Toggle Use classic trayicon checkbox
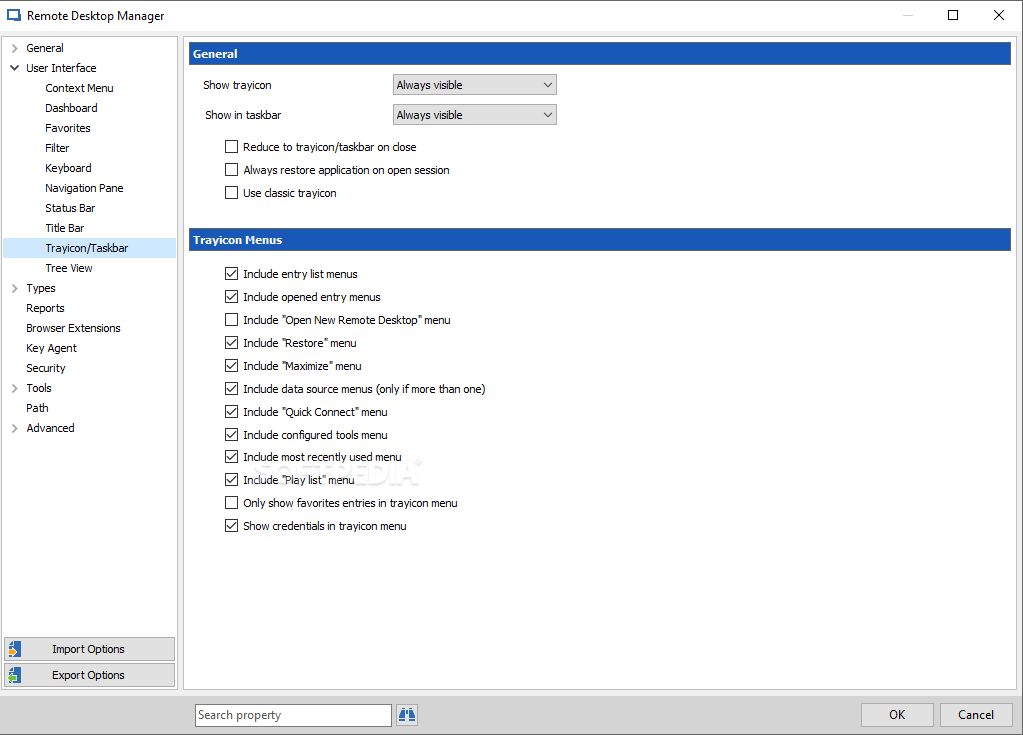Viewport: 1023px width, 735px height. point(231,192)
